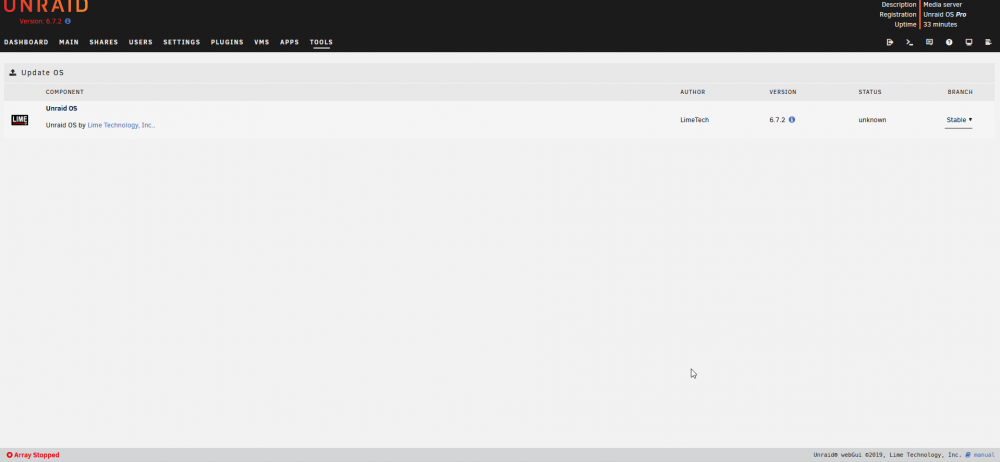1000x462 pixels.
Task: Open the Stable branch dropdown
Action: pos(959,120)
